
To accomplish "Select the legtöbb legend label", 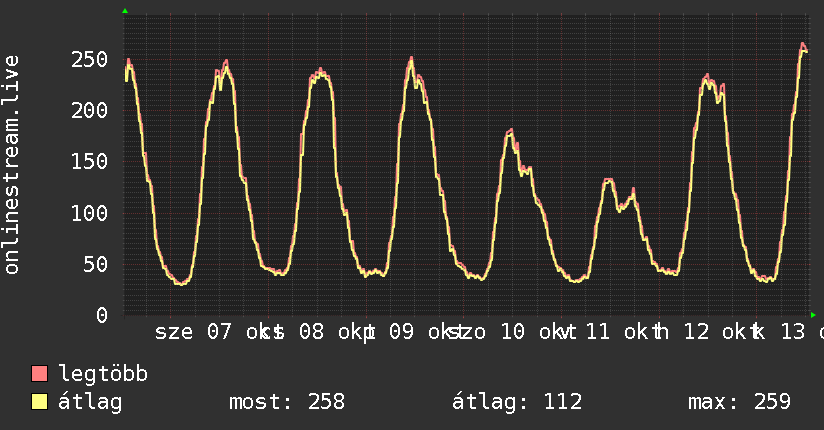I will (x=103, y=374).
